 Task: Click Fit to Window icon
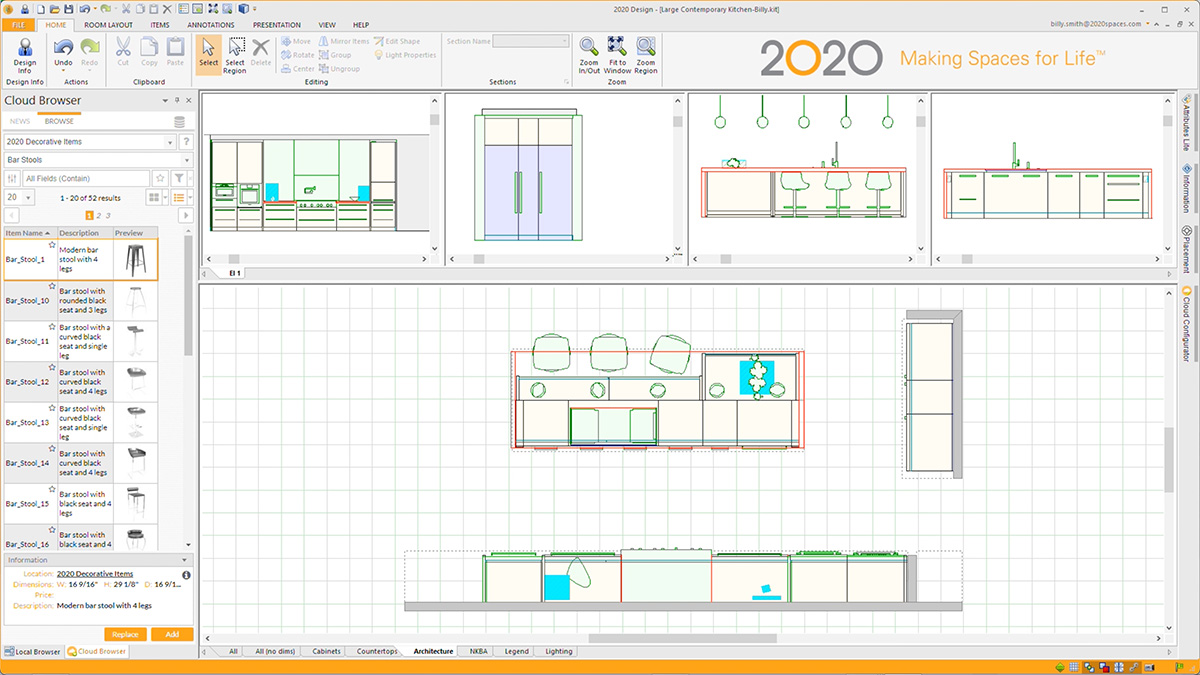click(617, 54)
